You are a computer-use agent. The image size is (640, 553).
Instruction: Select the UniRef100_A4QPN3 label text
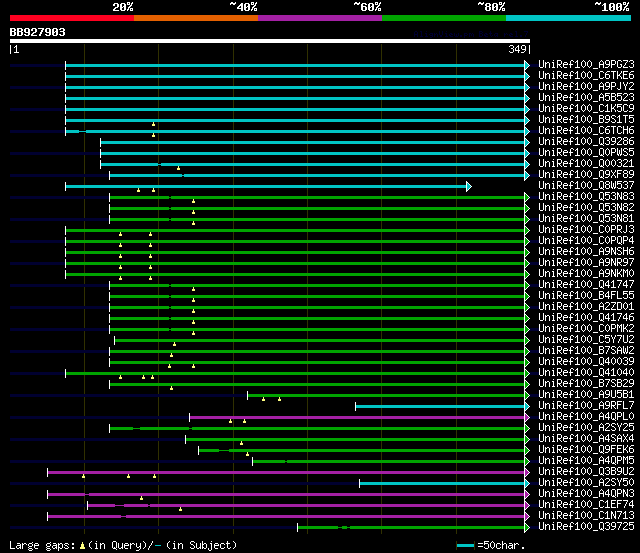(586, 494)
